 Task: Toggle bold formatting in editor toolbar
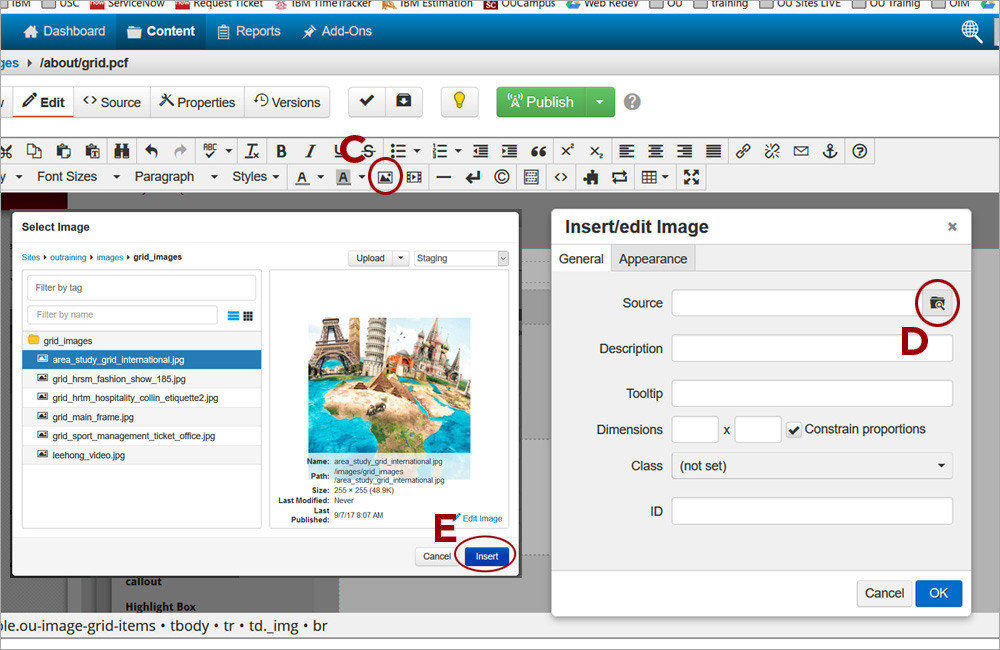click(281, 151)
